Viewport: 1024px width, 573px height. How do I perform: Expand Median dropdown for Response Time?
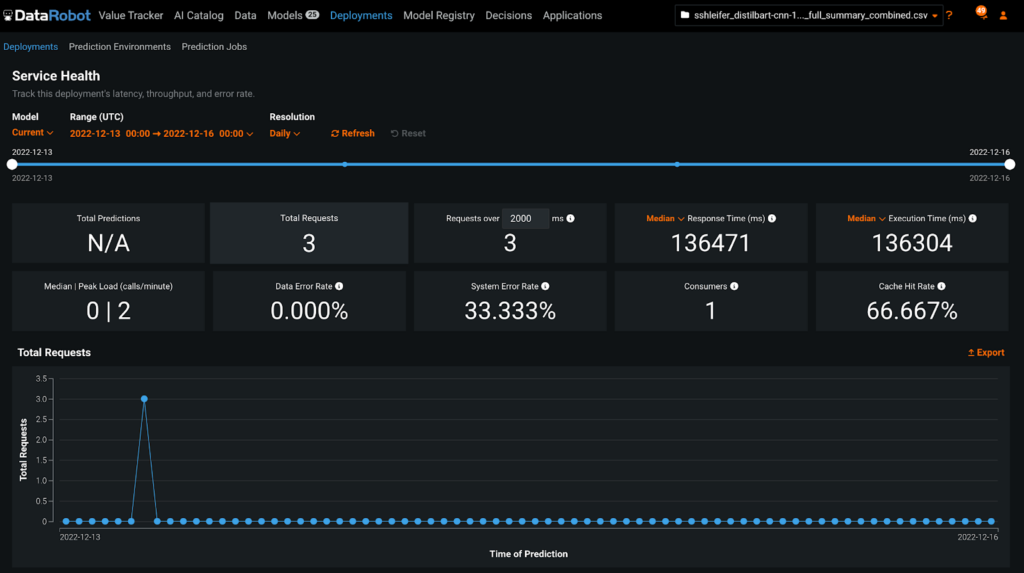click(x=665, y=218)
